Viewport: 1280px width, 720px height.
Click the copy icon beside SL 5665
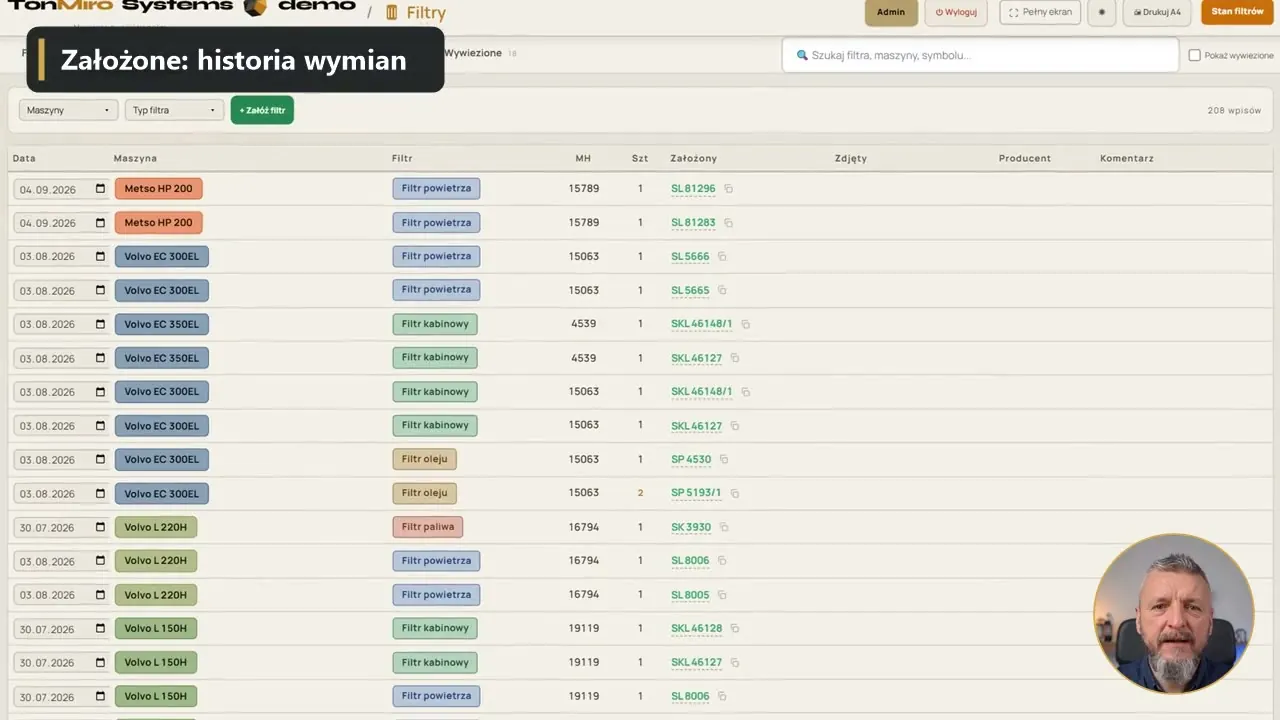[x=722, y=291]
